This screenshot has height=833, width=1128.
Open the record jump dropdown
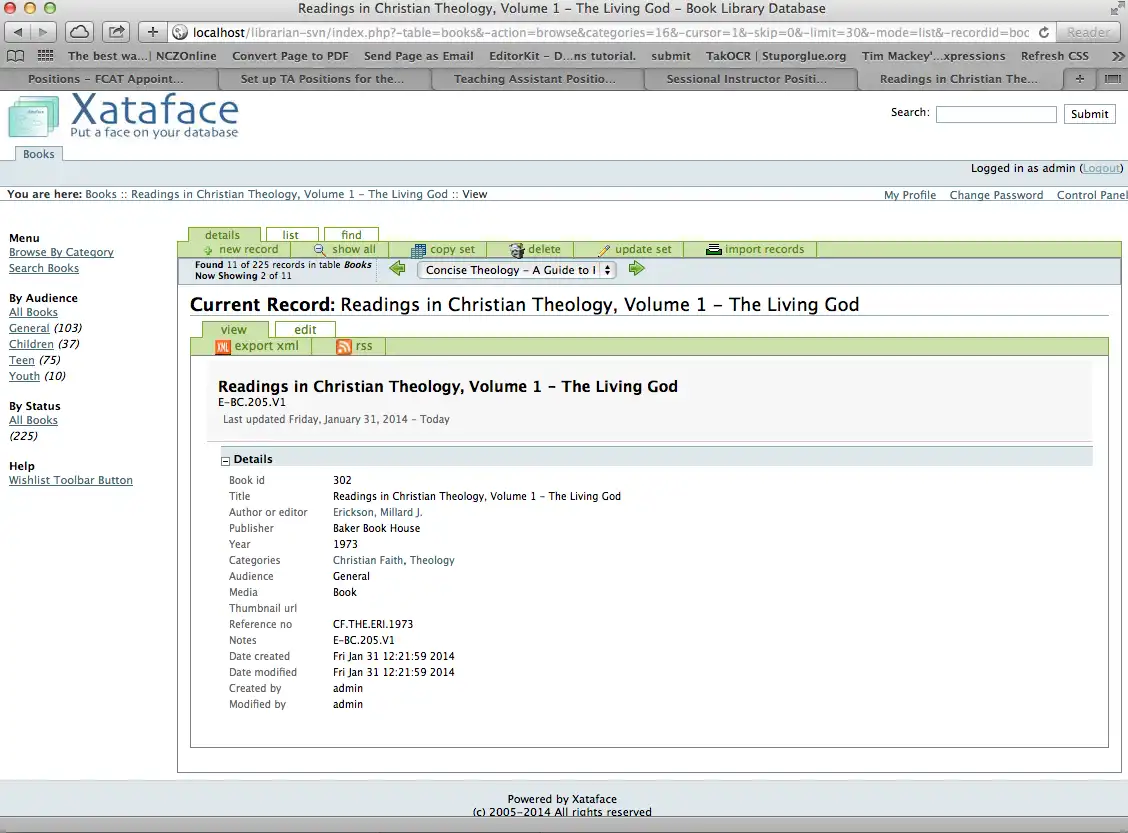click(517, 270)
